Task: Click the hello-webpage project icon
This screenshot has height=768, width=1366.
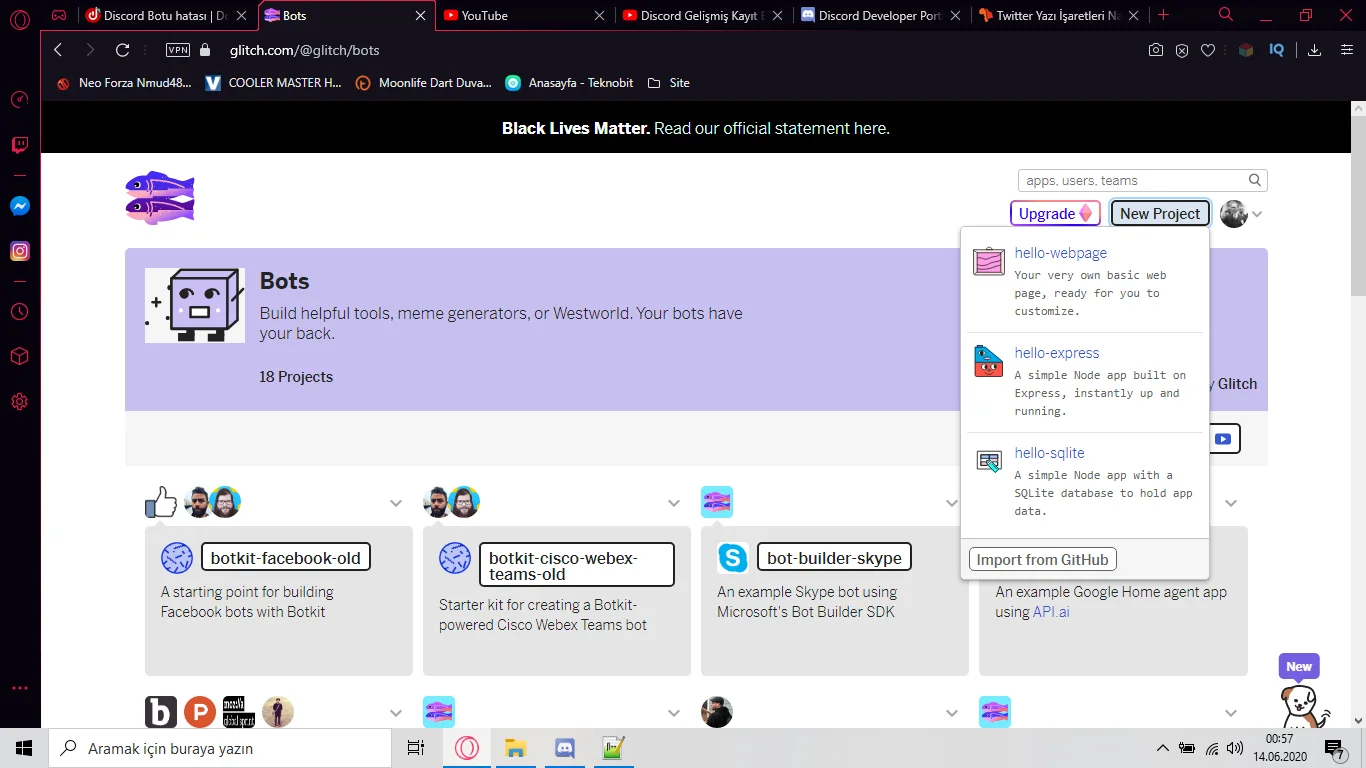Action: click(x=989, y=261)
